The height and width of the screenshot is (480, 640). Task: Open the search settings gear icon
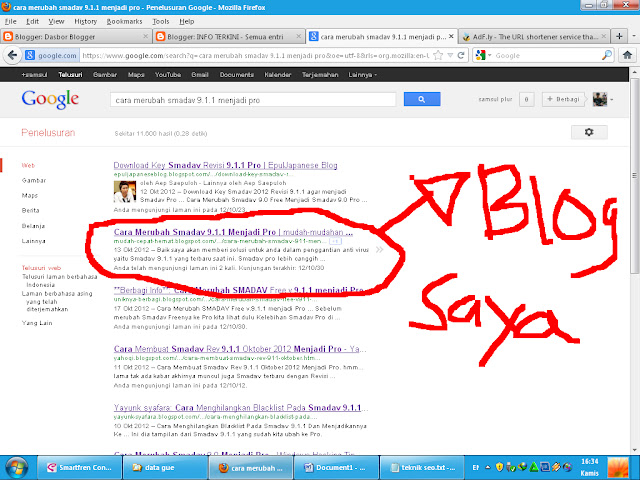click(589, 132)
